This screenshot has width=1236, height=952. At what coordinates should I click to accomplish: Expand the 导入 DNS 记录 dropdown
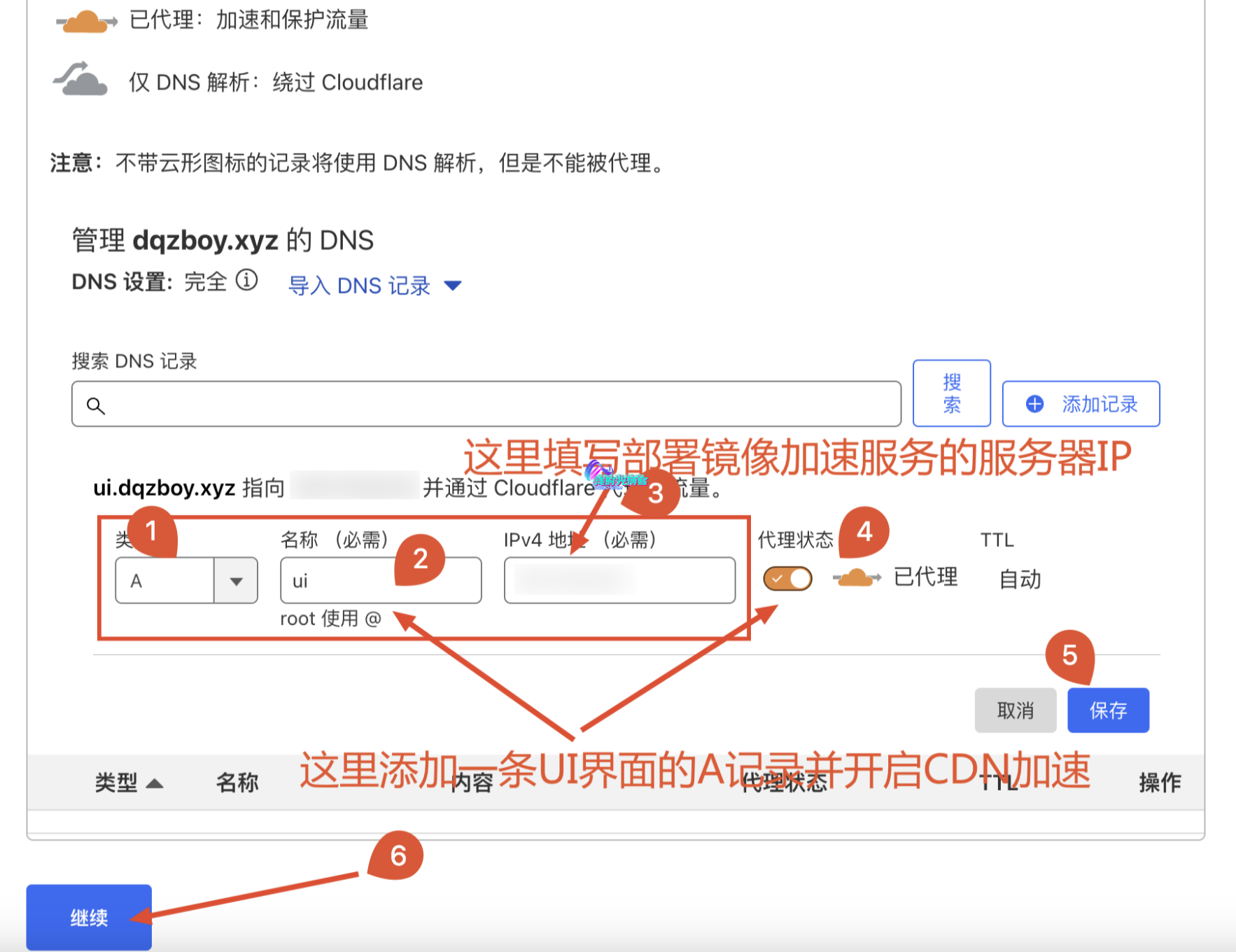tap(452, 286)
